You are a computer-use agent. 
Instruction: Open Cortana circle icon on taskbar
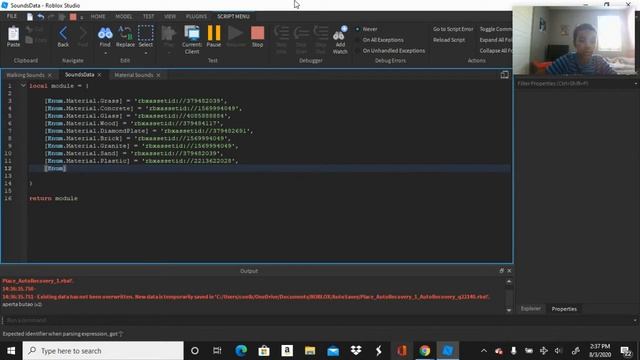(x=195, y=351)
